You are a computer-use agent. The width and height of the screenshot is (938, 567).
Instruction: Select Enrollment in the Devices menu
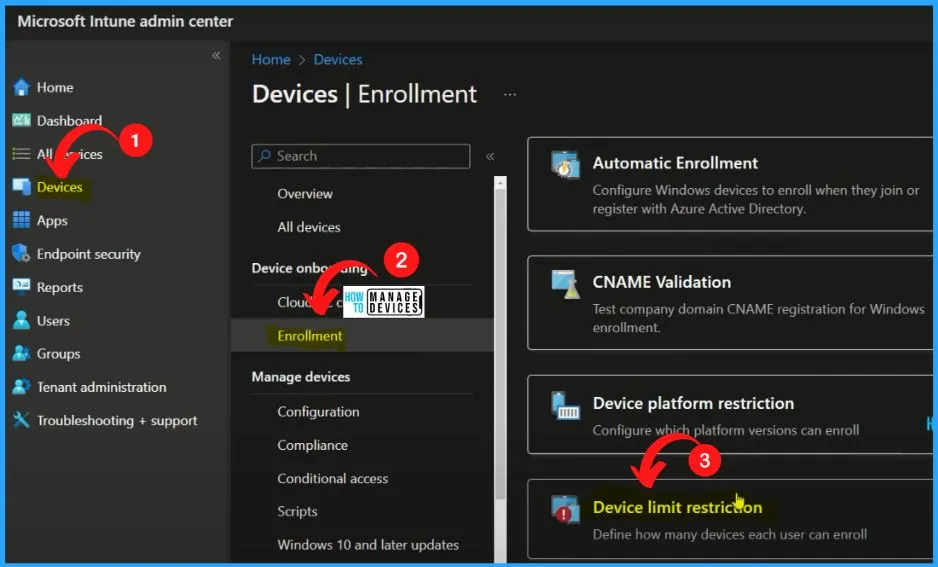[310, 336]
